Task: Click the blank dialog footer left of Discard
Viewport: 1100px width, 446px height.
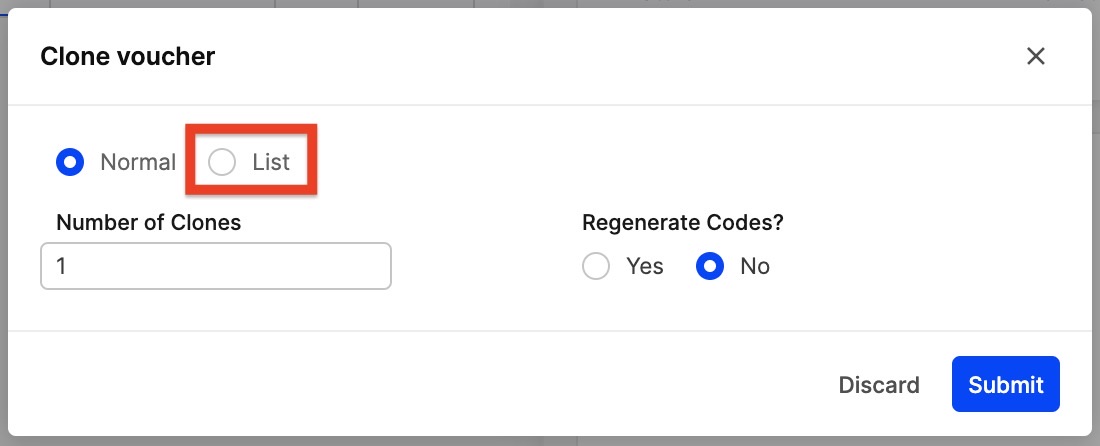Action: point(400,385)
